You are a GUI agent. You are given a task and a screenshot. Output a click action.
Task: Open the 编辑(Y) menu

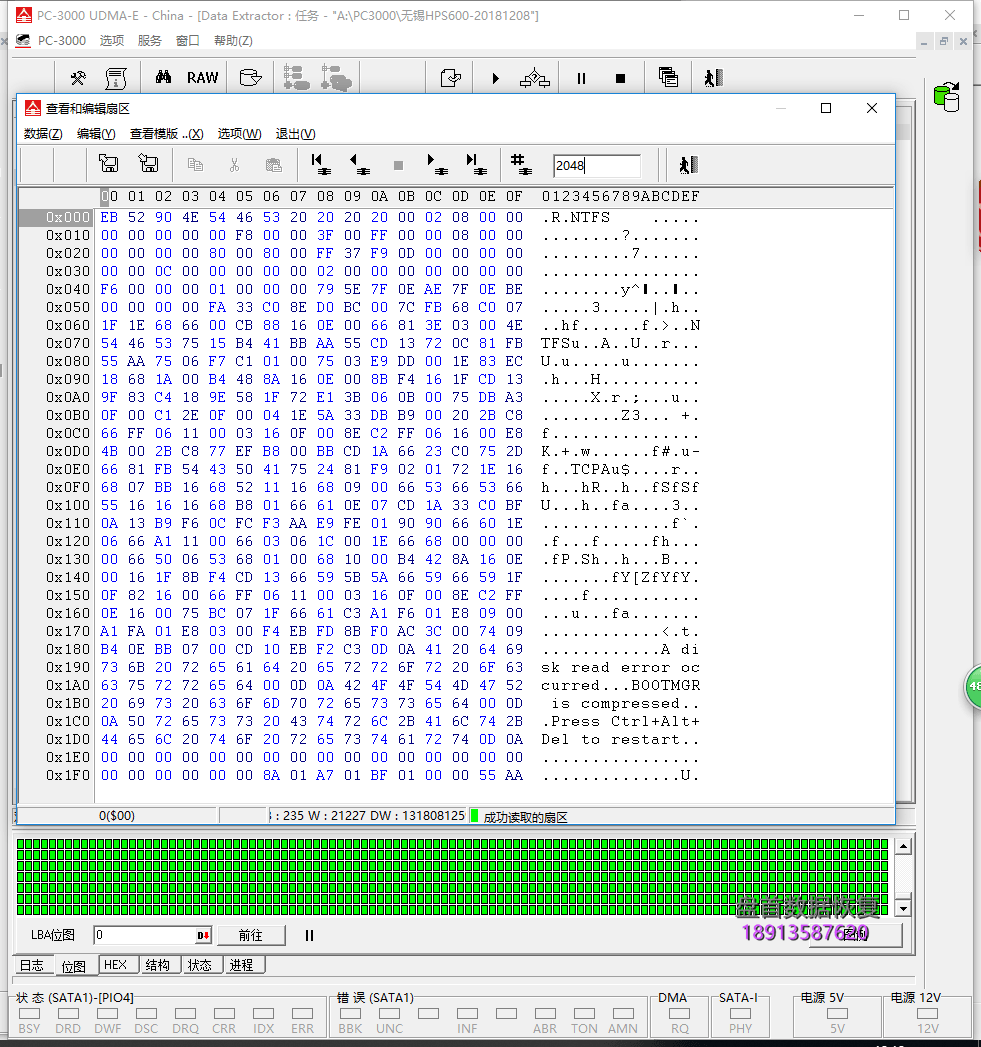(x=96, y=134)
